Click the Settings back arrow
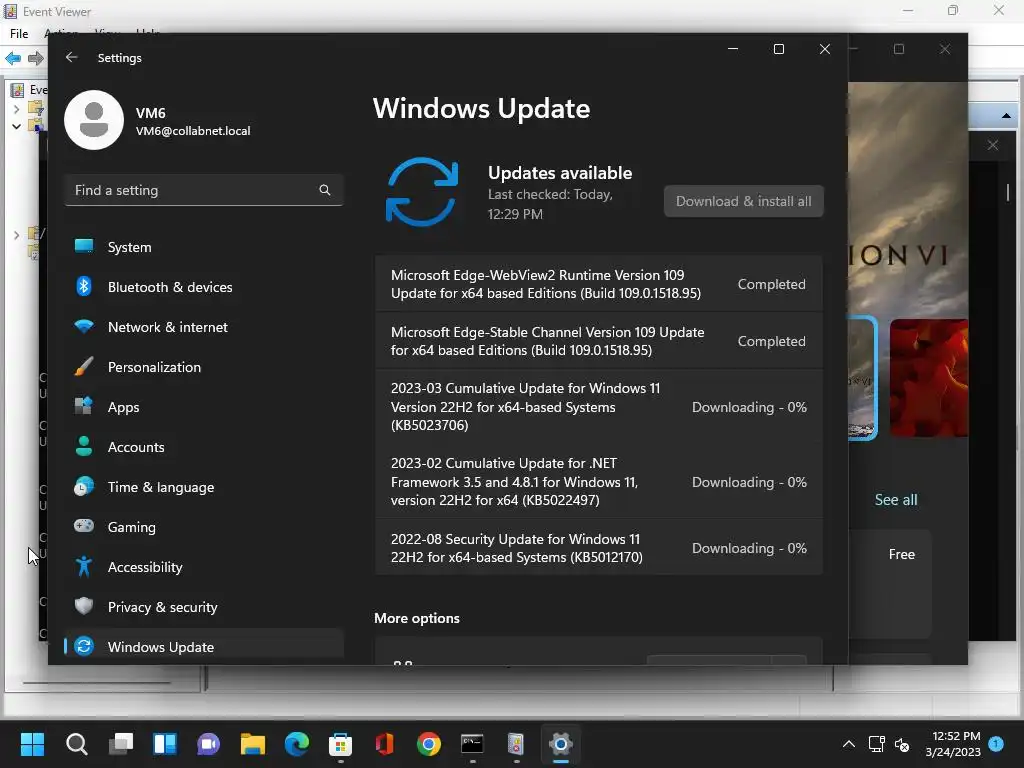This screenshot has width=1024, height=768. pos(71,57)
